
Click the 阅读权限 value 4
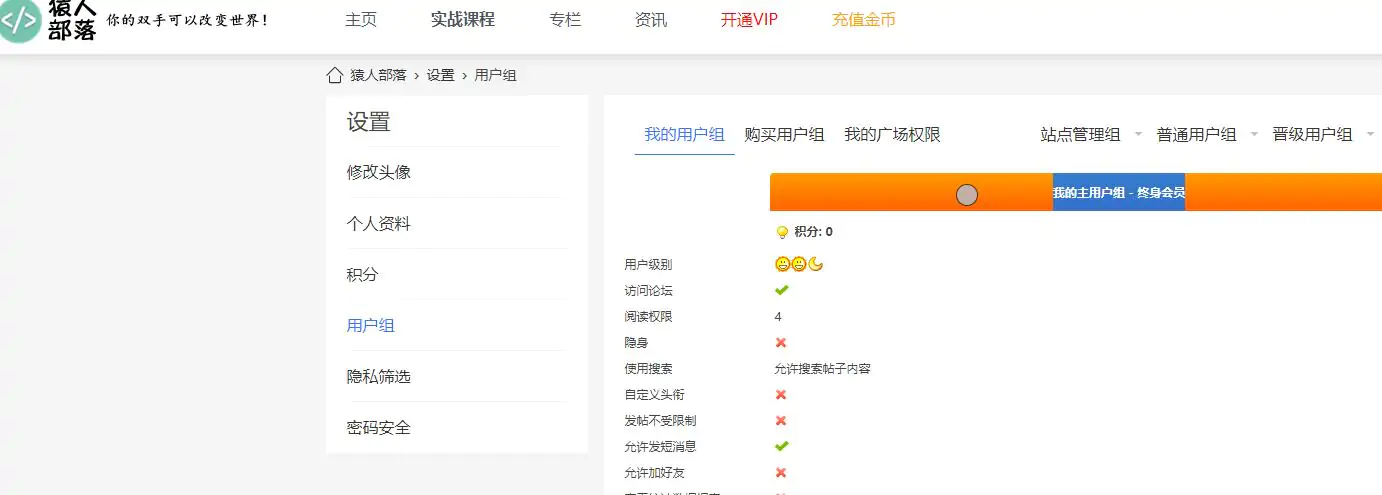pos(778,316)
